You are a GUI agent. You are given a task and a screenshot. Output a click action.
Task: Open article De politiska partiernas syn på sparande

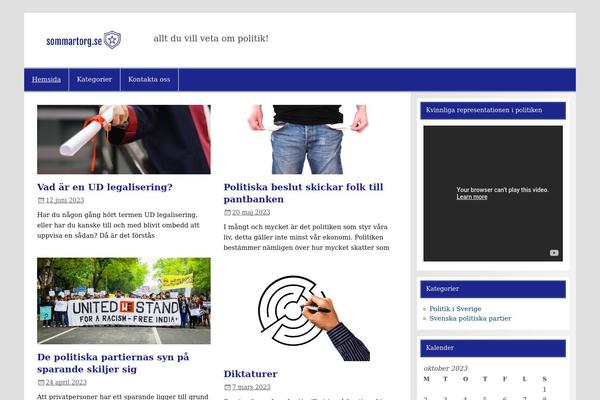113,363
